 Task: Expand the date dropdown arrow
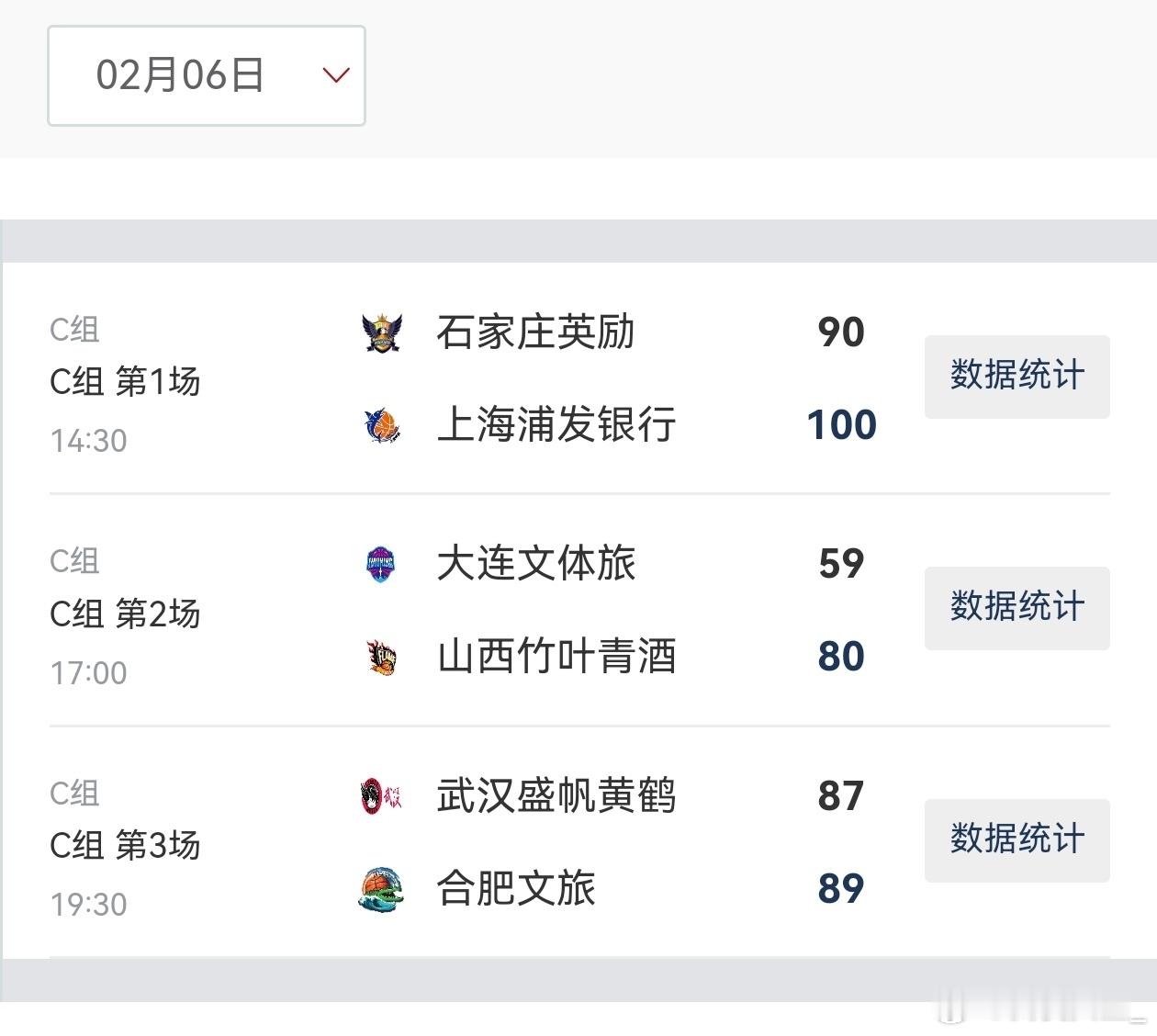pos(336,75)
